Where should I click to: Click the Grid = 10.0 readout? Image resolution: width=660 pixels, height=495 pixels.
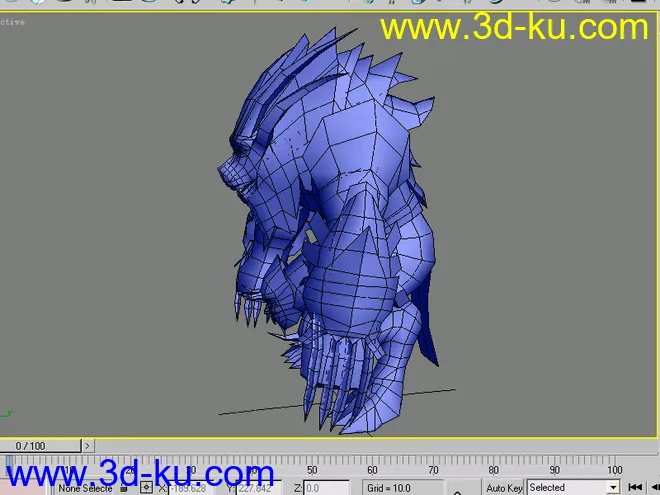(390, 488)
